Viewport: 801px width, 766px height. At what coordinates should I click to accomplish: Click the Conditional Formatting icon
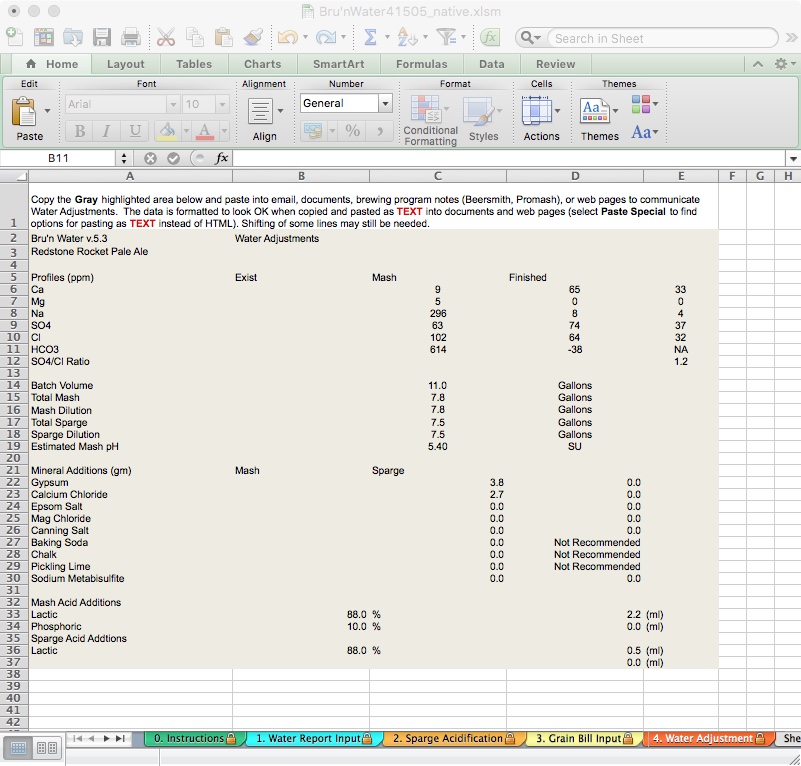(429, 112)
